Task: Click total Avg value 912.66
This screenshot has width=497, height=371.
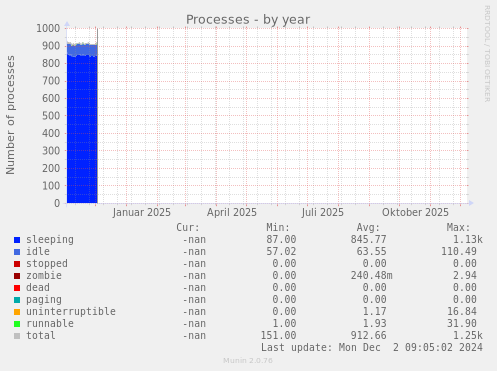Action: pyautogui.click(x=368, y=335)
